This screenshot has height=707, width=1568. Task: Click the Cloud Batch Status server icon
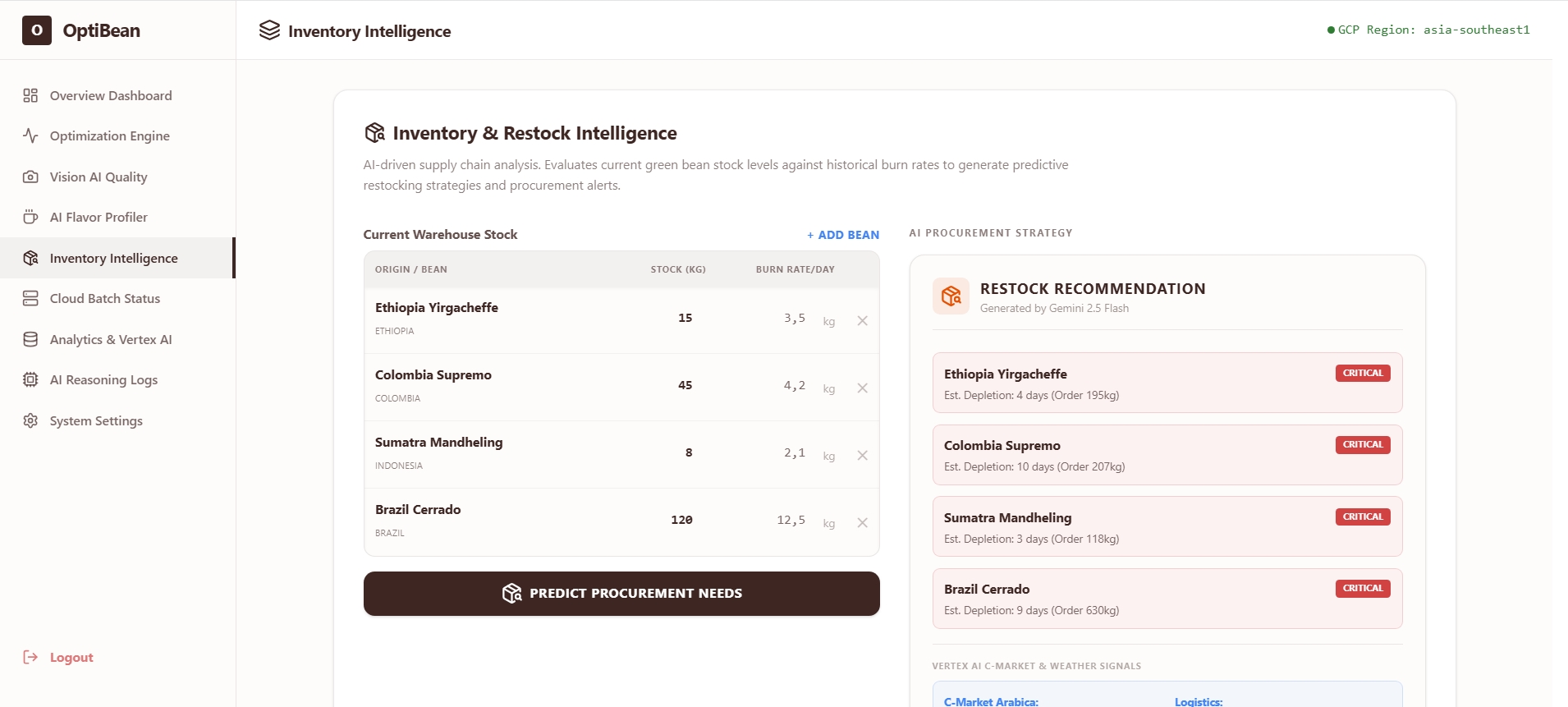pyautogui.click(x=30, y=298)
